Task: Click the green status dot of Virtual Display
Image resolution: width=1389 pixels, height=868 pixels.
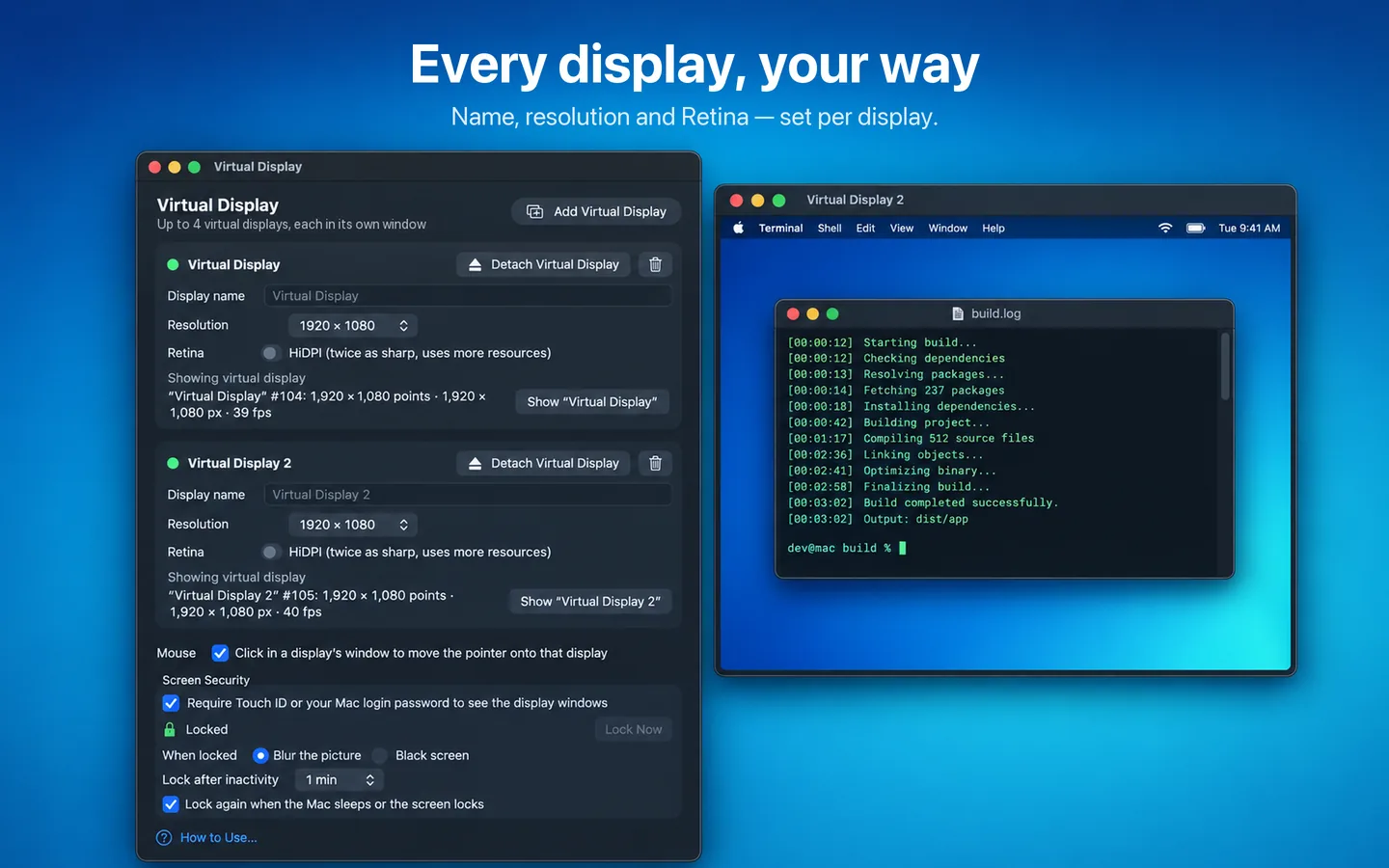Action: [173, 264]
